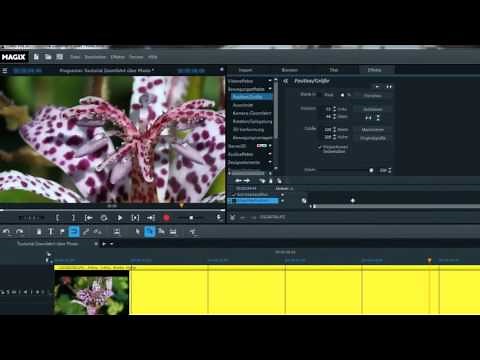Jump to range start in transport controls
Image resolution: width=480 pixels, height=360 pixels.
[x=89, y=218]
